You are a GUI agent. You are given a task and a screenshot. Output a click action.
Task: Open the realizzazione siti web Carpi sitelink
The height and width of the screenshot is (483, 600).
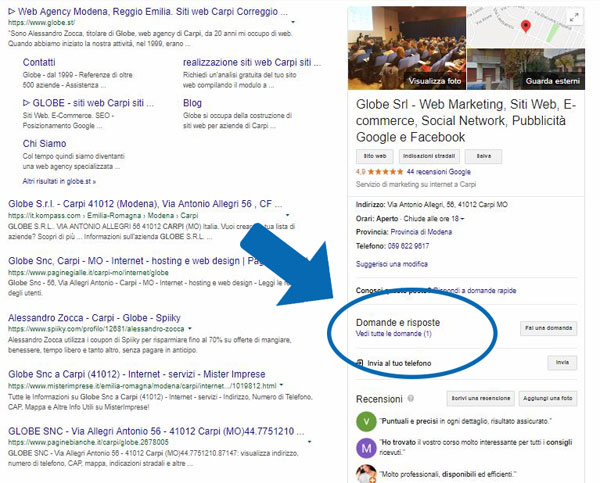[252, 62]
